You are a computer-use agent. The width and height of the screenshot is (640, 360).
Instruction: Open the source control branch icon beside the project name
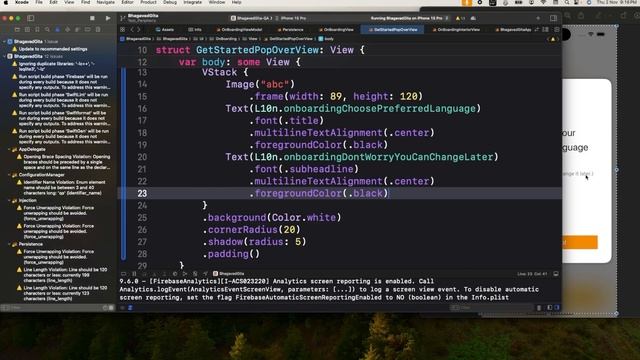[123, 18]
